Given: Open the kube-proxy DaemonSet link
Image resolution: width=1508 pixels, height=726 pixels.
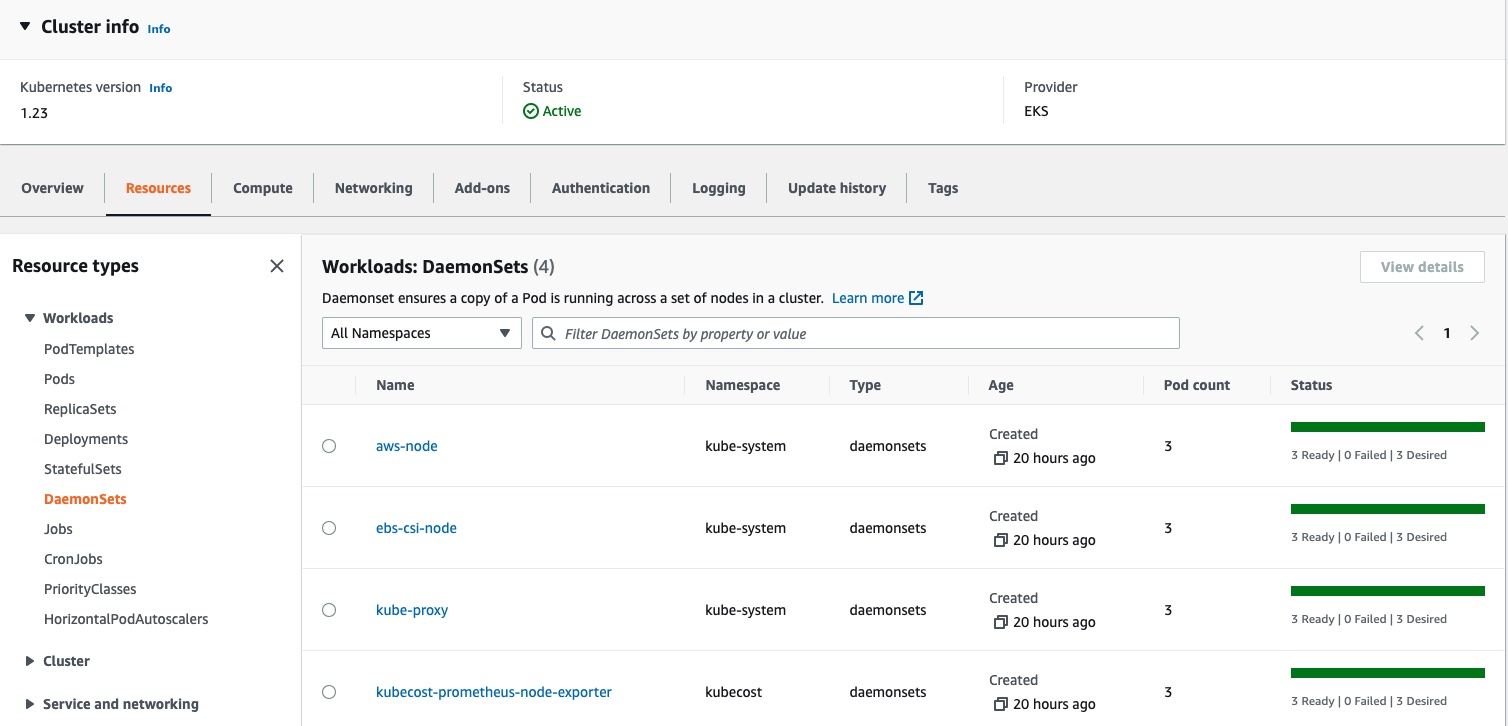Looking at the screenshot, I should pos(412,610).
